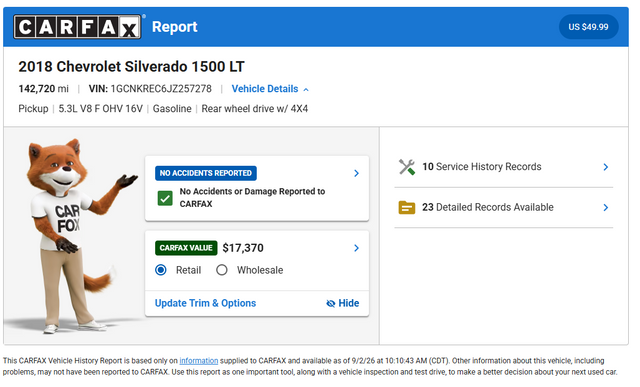Click the 10 Service History Records label
Screen dimensions: 640x387
coord(482,167)
